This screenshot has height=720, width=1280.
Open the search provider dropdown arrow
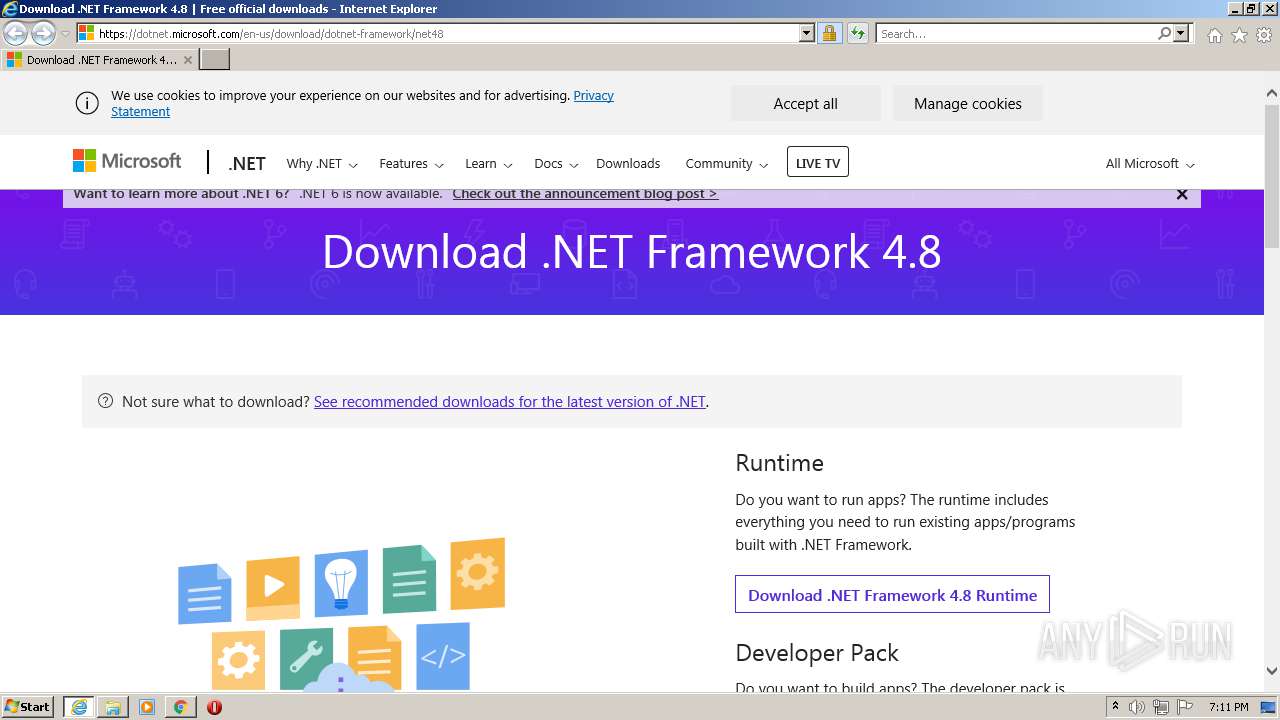coord(1181,34)
